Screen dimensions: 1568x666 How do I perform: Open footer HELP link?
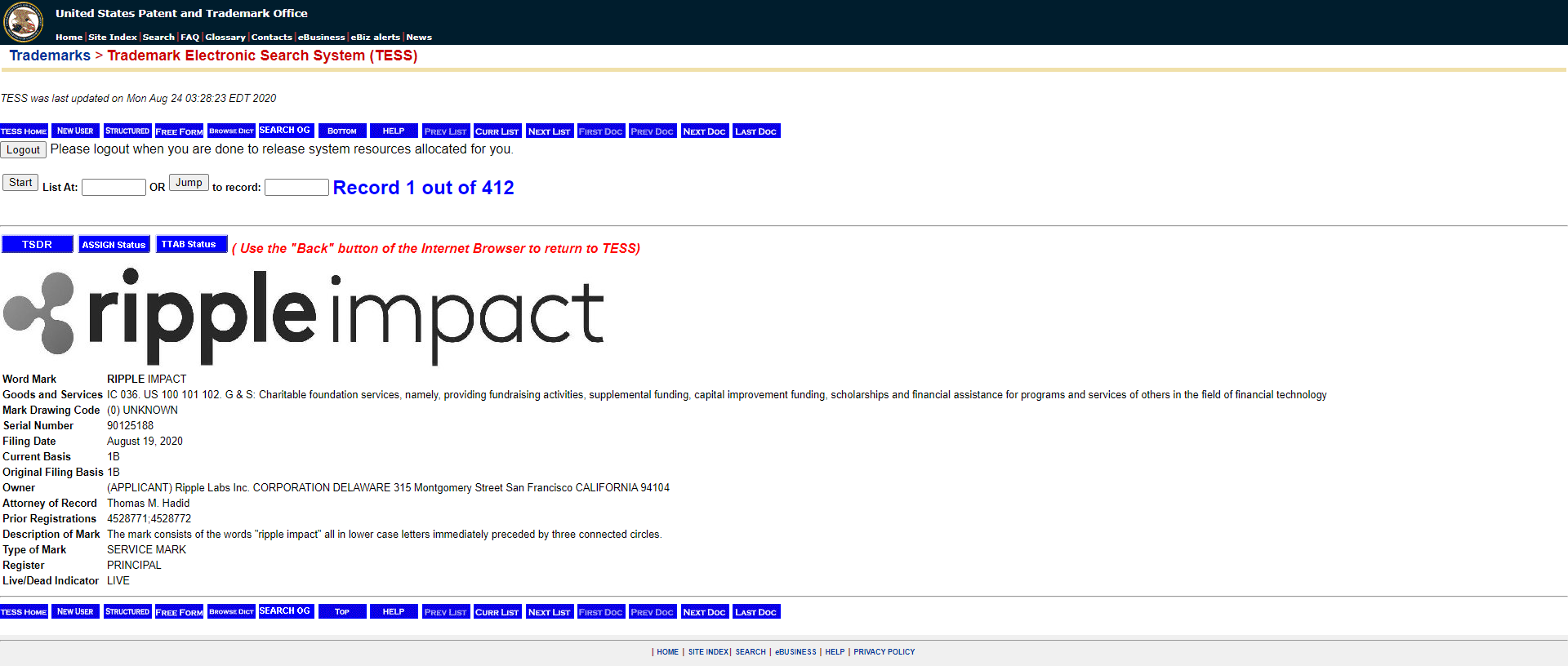pyautogui.click(x=835, y=652)
